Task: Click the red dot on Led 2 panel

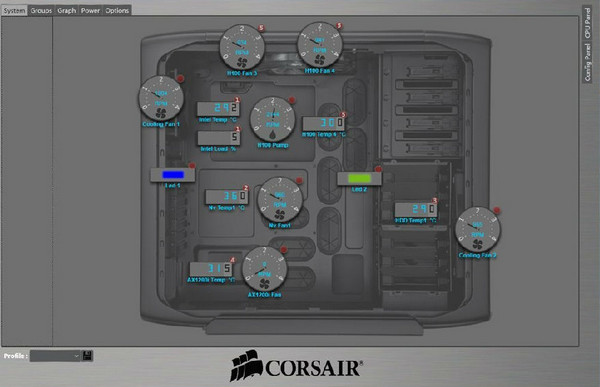Action: click(378, 169)
